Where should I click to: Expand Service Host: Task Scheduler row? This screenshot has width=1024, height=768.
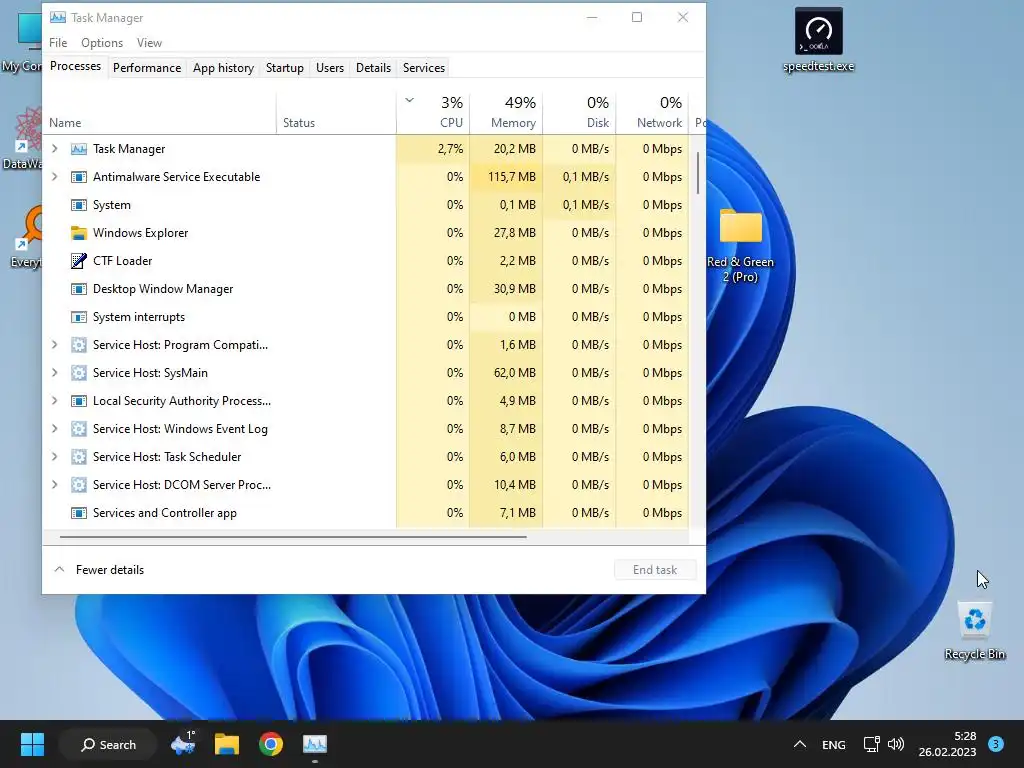click(x=55, y=457)
